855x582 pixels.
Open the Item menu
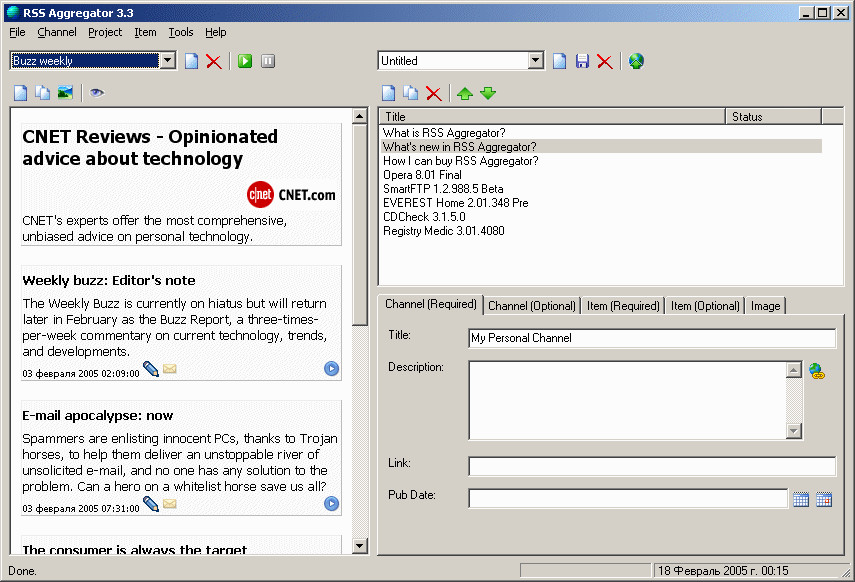[146, 32]
